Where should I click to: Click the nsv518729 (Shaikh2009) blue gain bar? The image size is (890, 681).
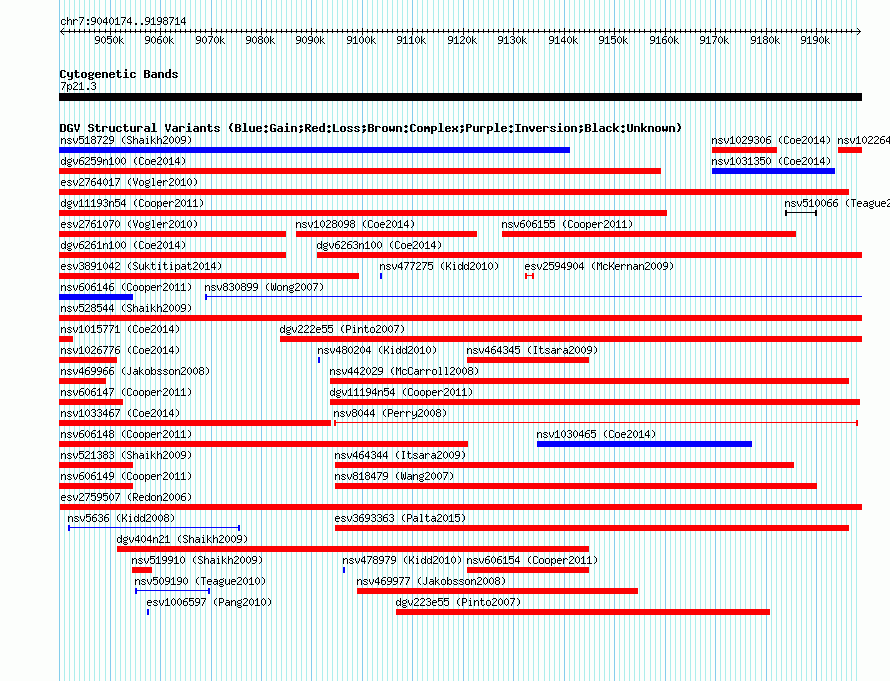(314, 150)
